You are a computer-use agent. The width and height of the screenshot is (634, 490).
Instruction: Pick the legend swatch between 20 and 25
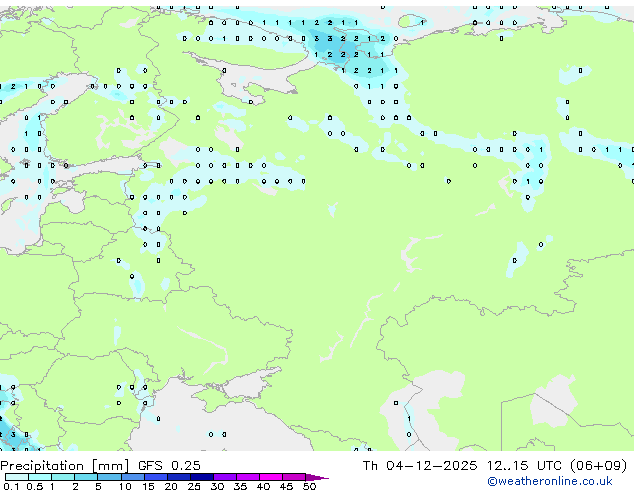179,477
